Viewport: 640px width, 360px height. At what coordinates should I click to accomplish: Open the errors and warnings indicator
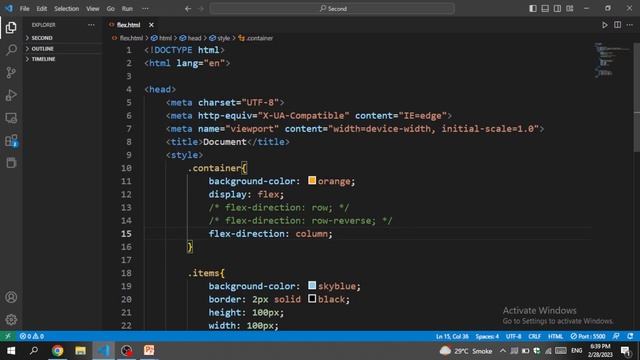point(32,336)
